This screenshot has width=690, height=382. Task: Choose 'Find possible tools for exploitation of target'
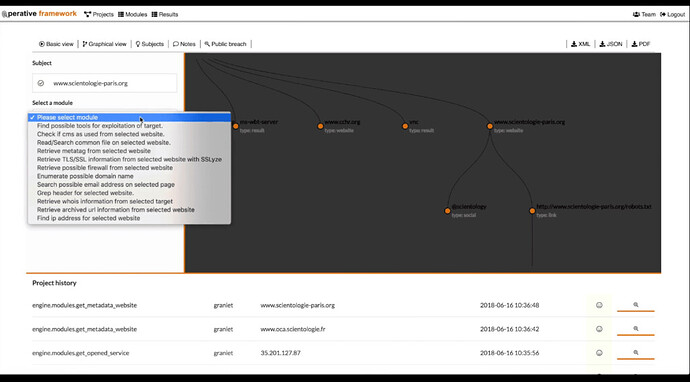coord(129,126)
